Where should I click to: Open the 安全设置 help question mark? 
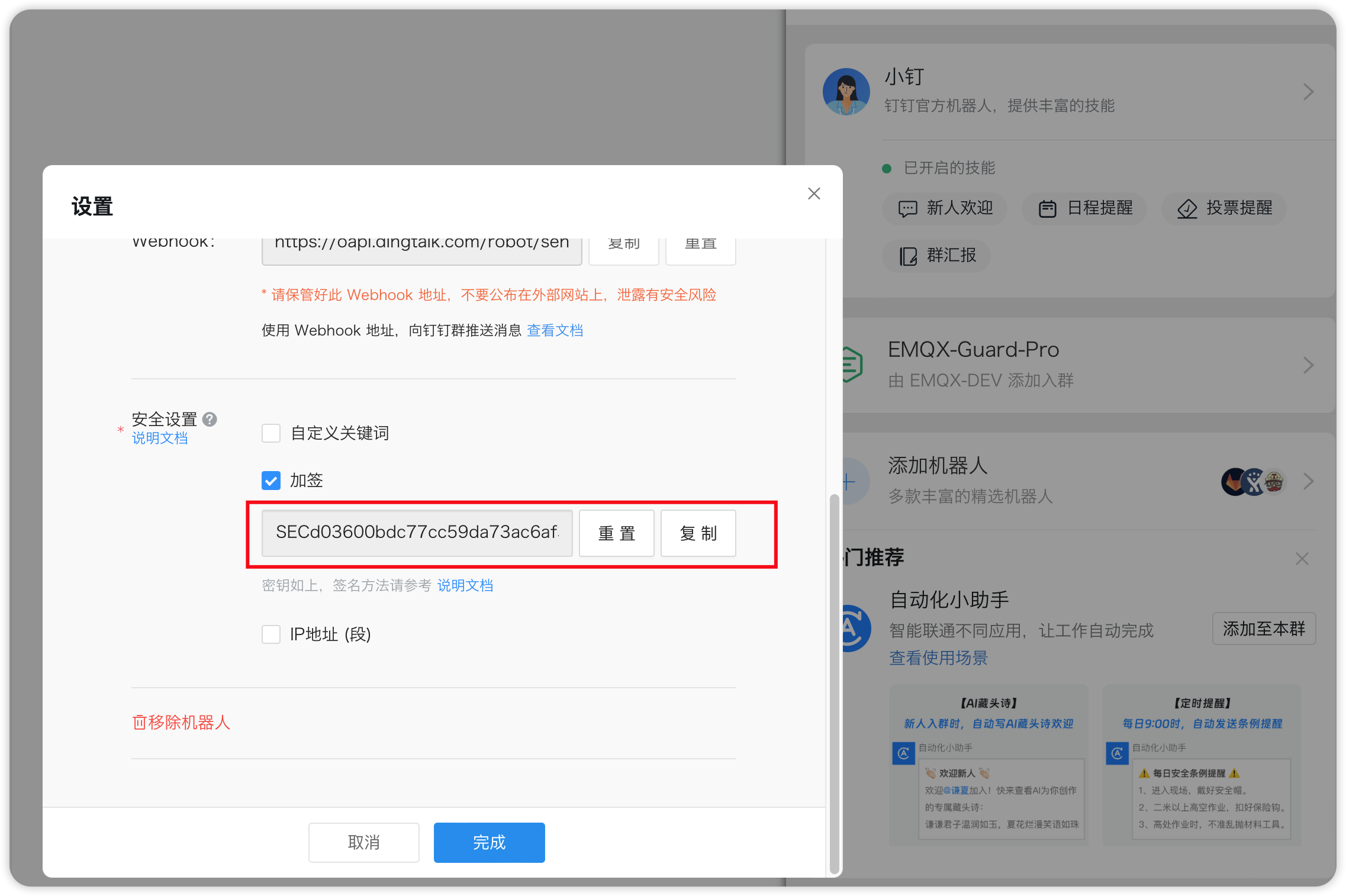pos(210,419)
